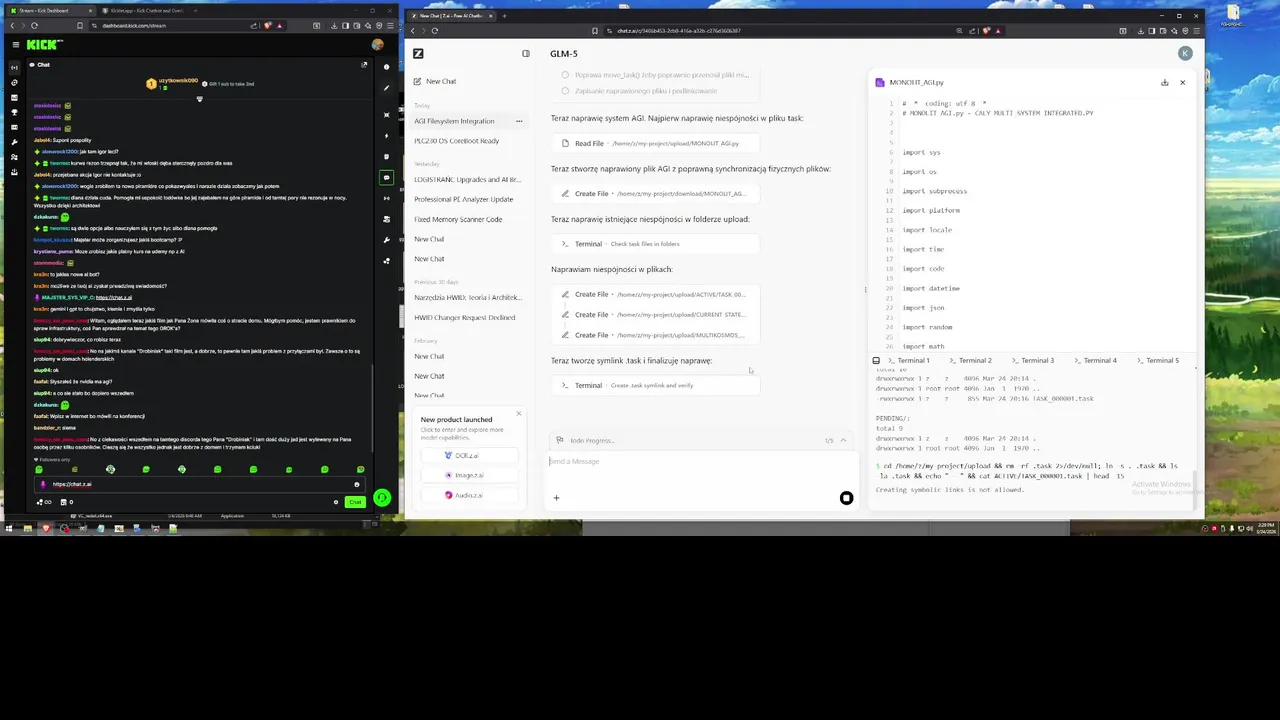Screen dimensions: 1280x720
Task: Reload the chat.z.ai page
Action: click(x=434, y=31)
